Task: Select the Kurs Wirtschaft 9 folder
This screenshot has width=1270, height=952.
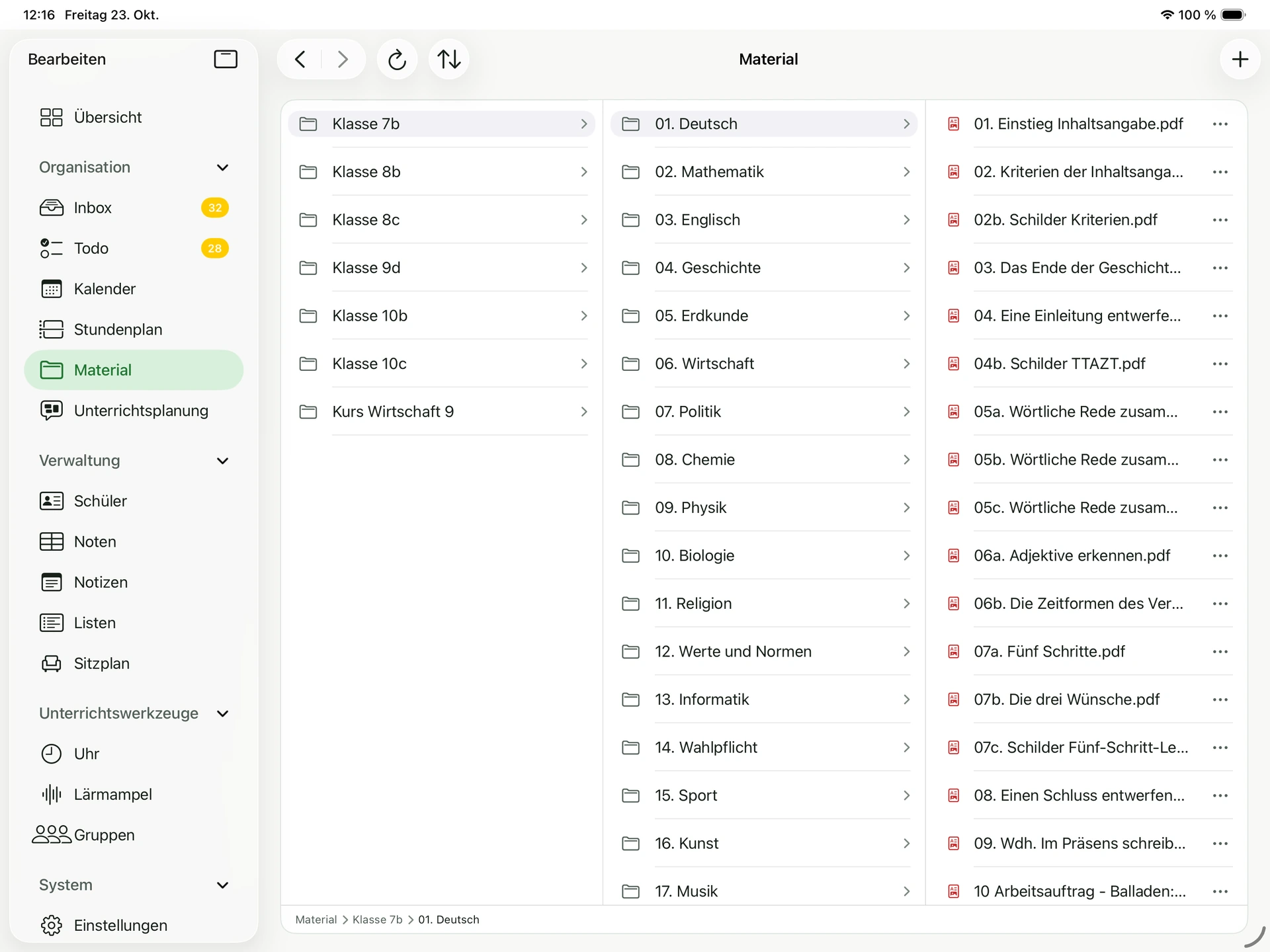Action: [442, 411]
